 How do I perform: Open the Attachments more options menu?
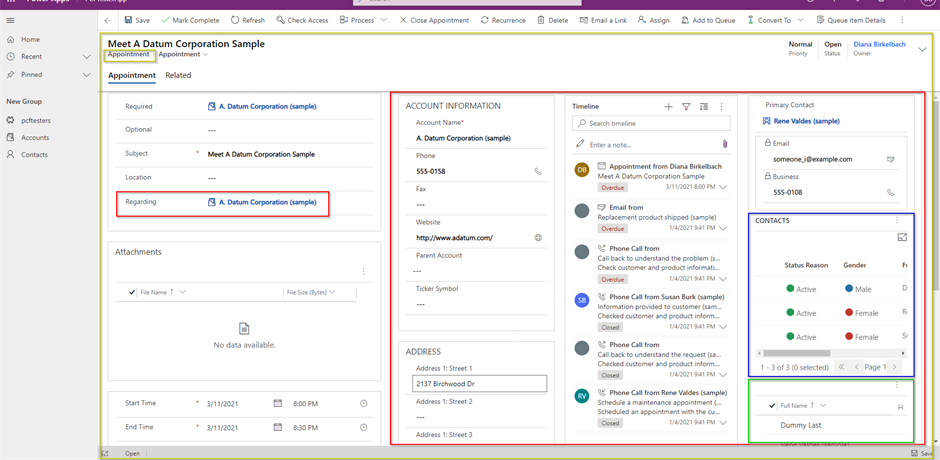(363, 272)
